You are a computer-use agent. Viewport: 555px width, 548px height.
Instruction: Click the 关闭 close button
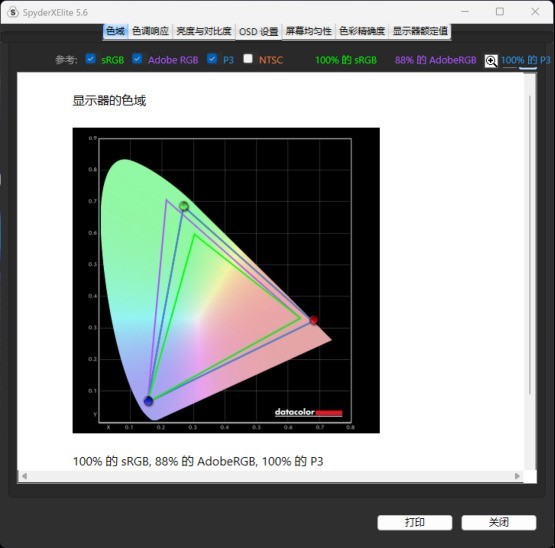(x=499, y=523)
